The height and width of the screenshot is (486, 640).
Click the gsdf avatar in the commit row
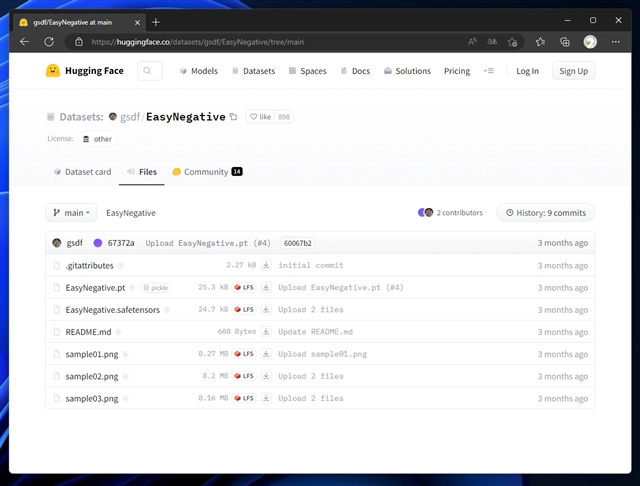coord(57,243)
